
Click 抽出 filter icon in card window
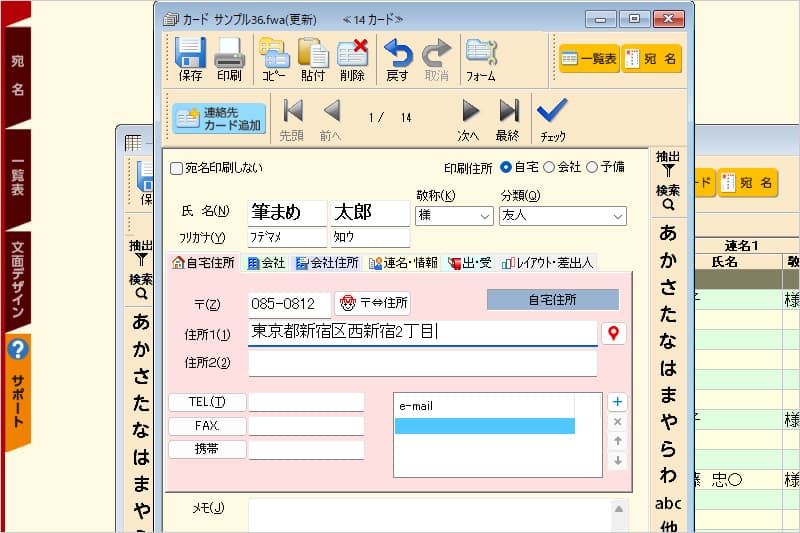[x=668, y=164]
